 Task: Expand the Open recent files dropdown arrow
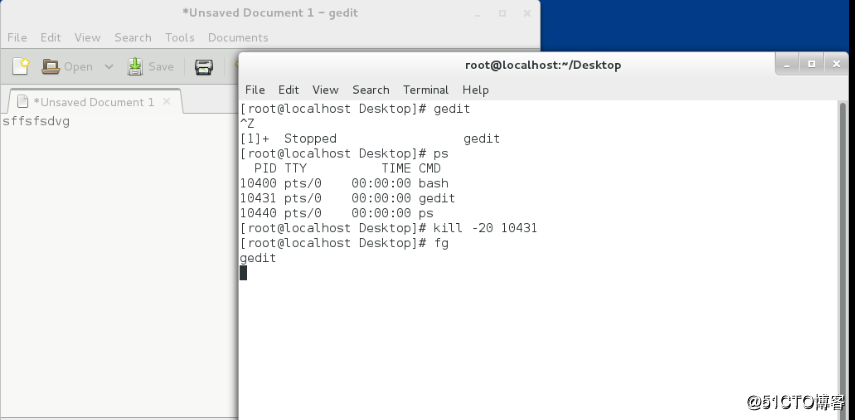coord(109,67)
